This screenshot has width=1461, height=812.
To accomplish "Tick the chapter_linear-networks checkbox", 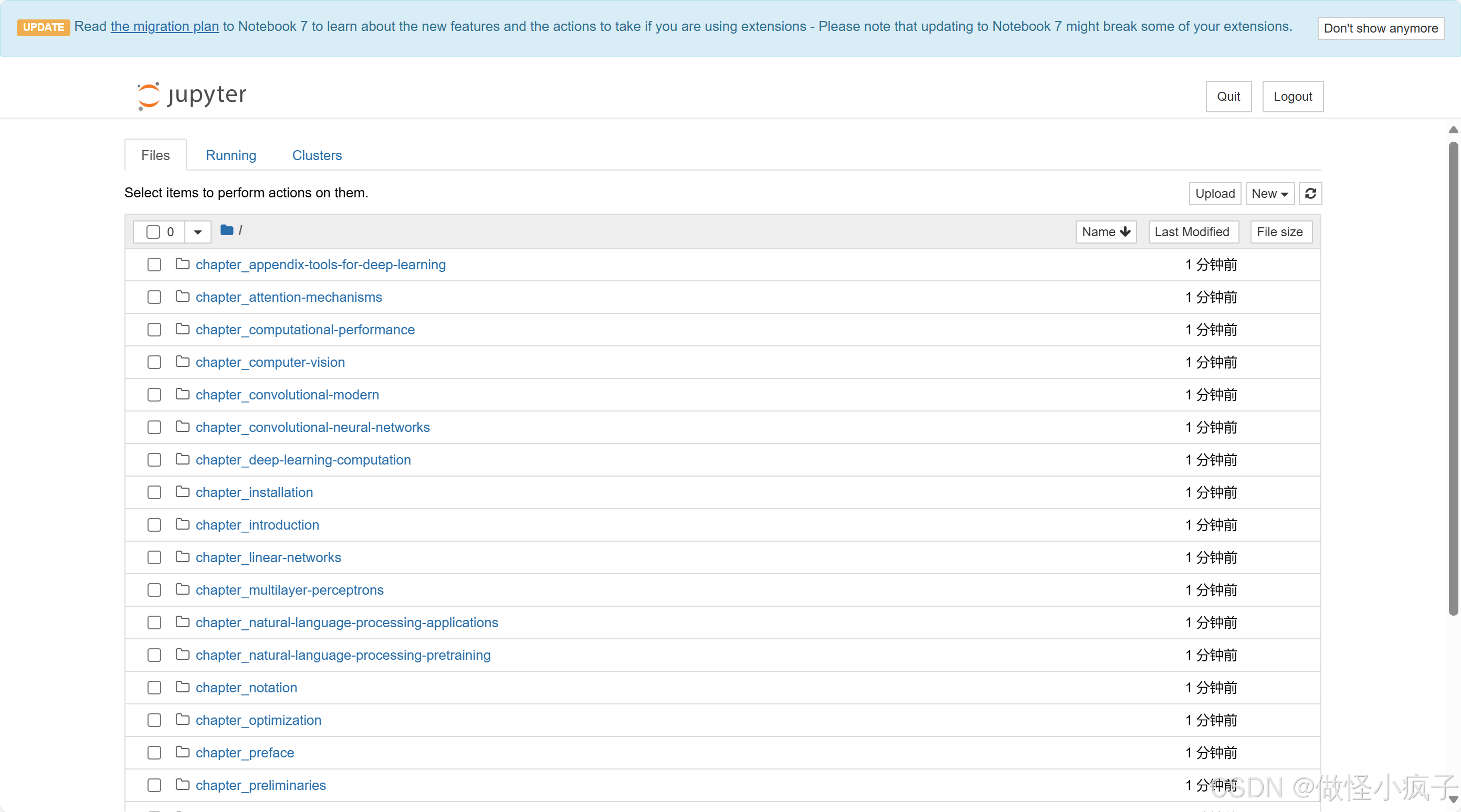I will (154, 557).
